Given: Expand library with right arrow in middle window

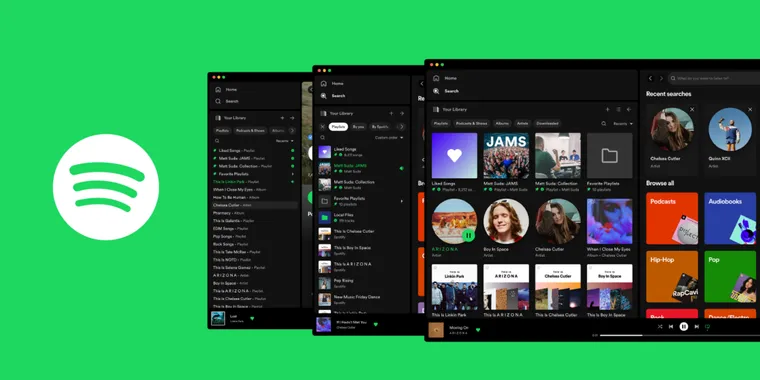Looking at the screenshot, I should coord(402,113).
